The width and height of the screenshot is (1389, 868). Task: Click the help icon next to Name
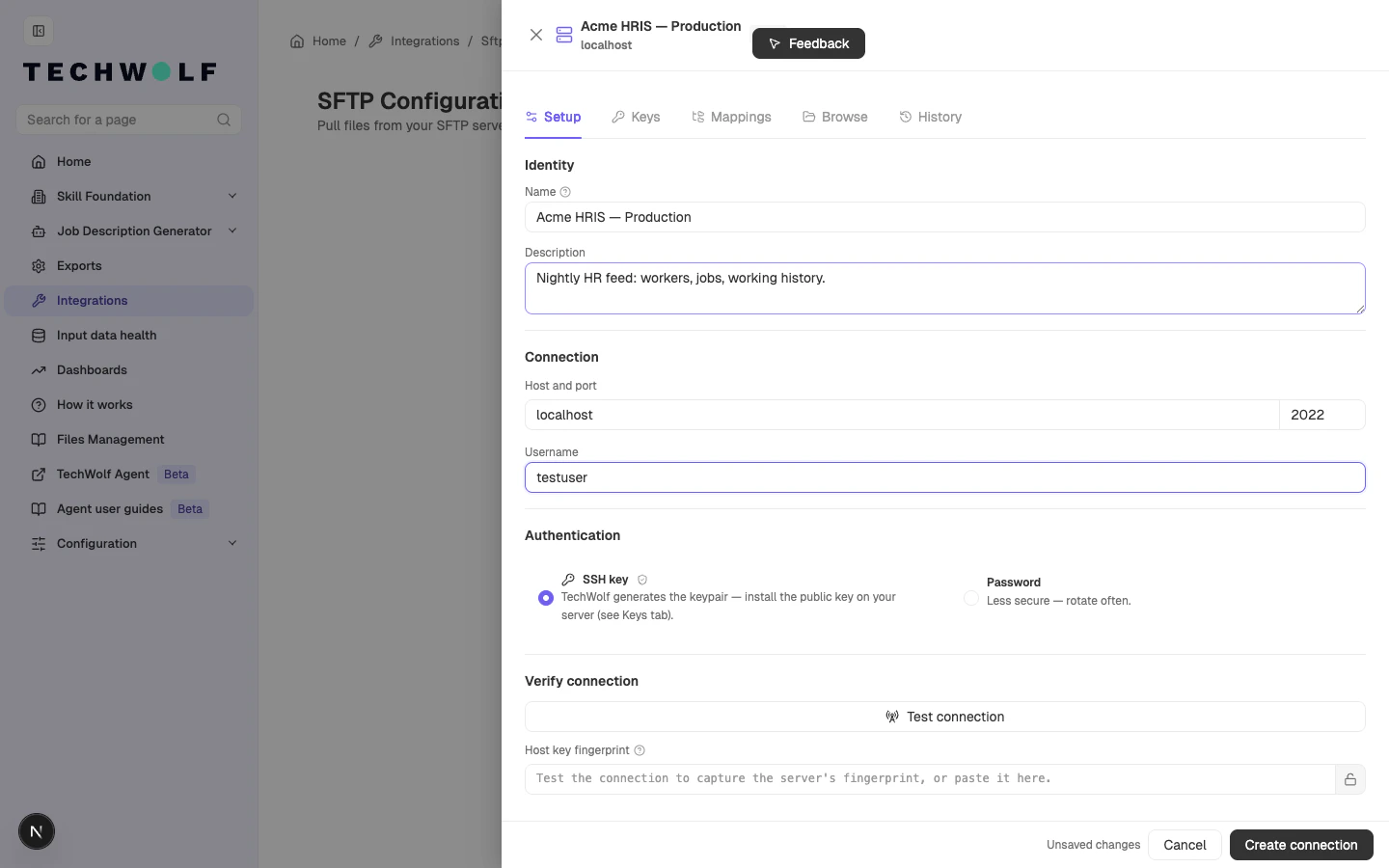(x=565, y=192)
